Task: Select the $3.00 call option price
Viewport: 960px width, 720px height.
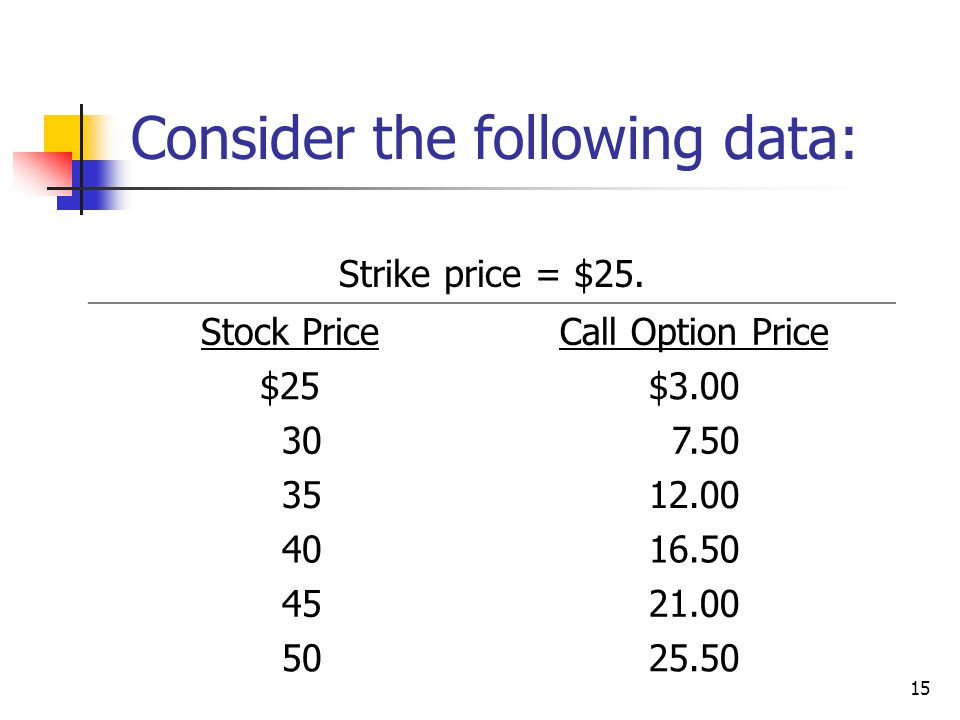Action: [694, 387]
